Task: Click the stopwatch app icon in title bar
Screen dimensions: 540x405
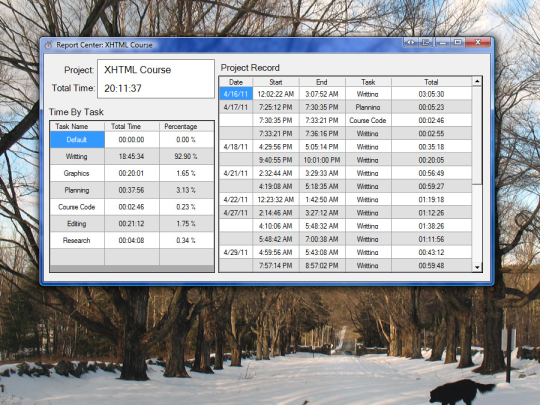Action: tap(48, 45)
